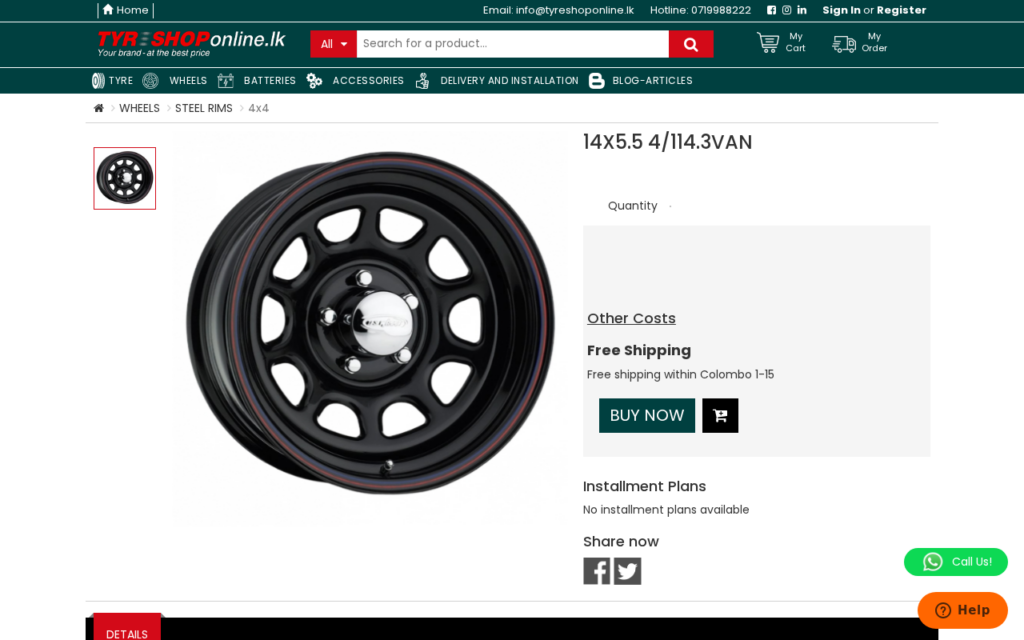This screenshot has width=1024, height=640.
Task: Click the Facebook icon in top bar
Action: (x=771, y=10)
